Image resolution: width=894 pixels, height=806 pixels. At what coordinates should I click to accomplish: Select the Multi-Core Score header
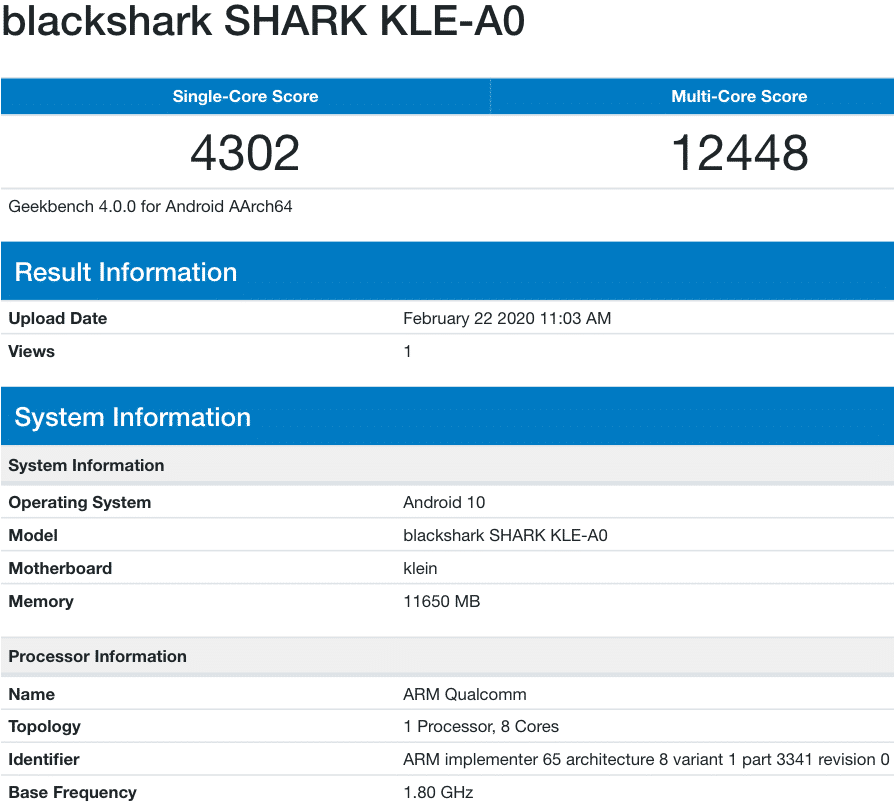point(739,96)
